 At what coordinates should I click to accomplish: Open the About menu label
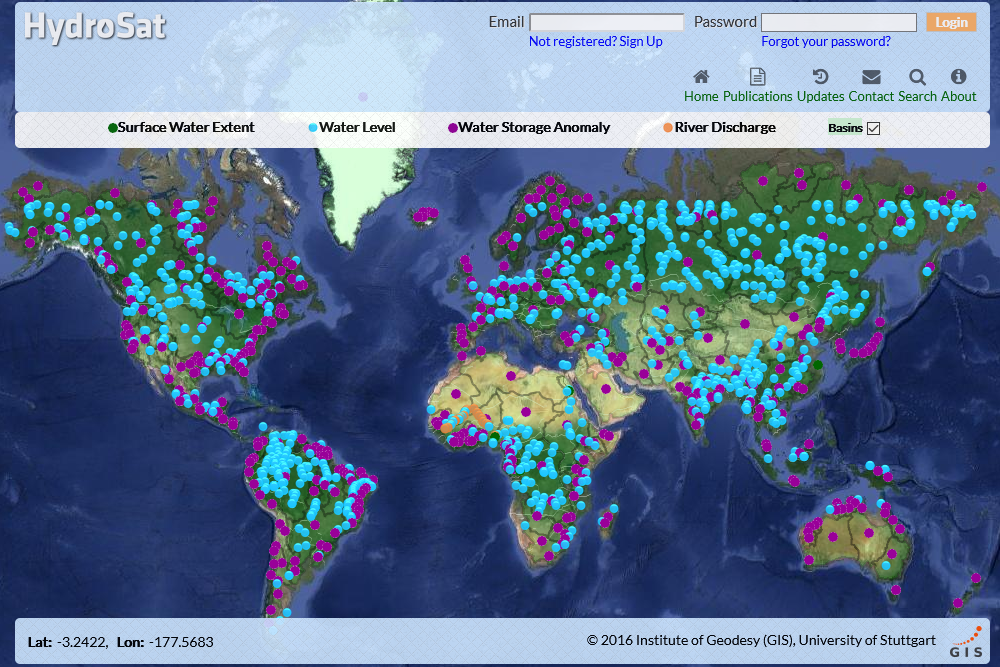[959, 96]
